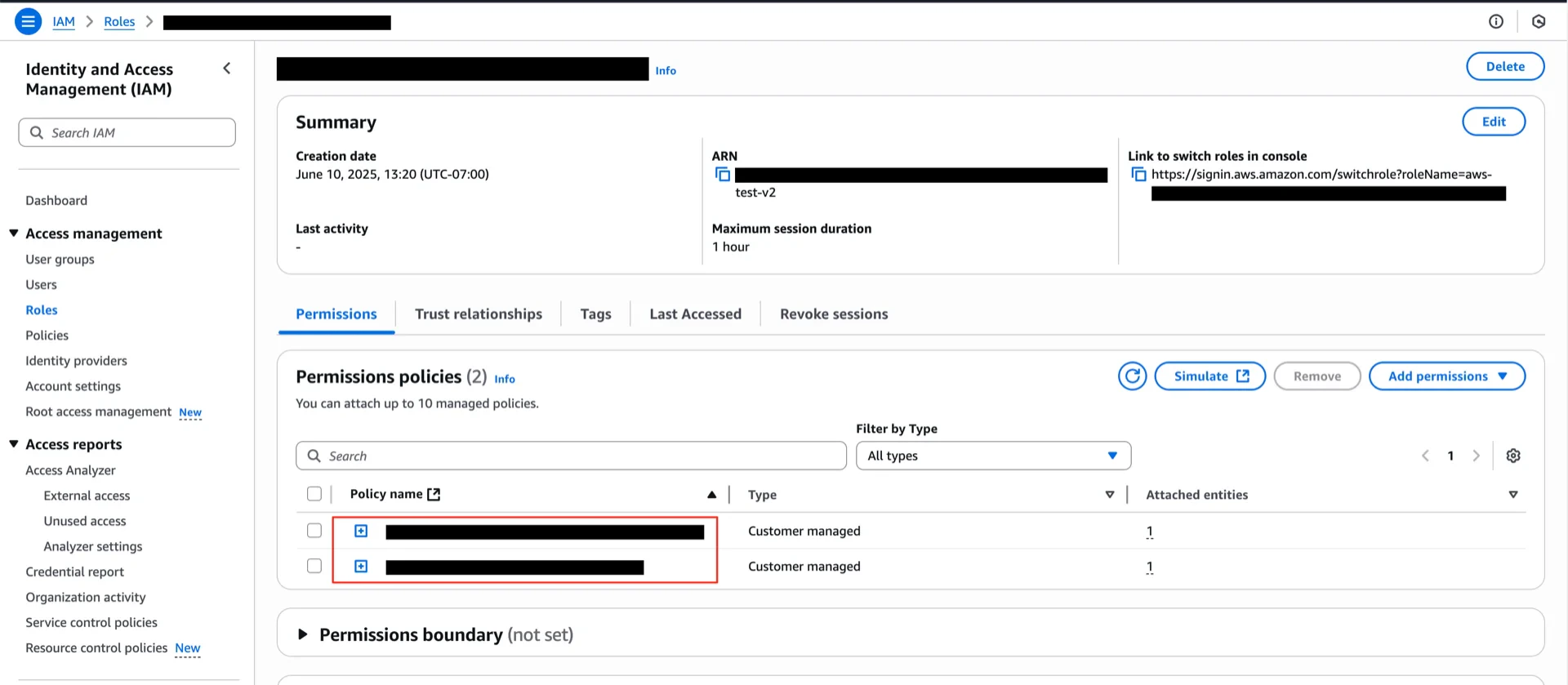Click the Simulate button

(1209, 376)
